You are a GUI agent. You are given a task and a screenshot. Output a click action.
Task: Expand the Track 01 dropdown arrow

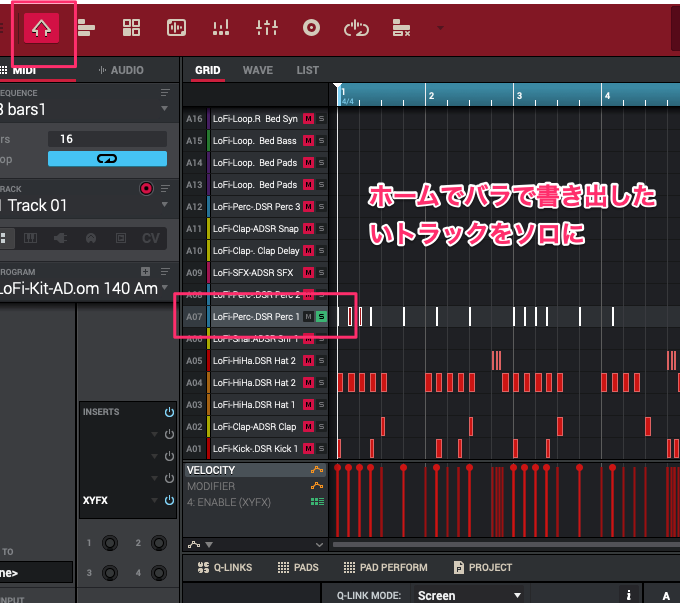click(x=164, y=204)
